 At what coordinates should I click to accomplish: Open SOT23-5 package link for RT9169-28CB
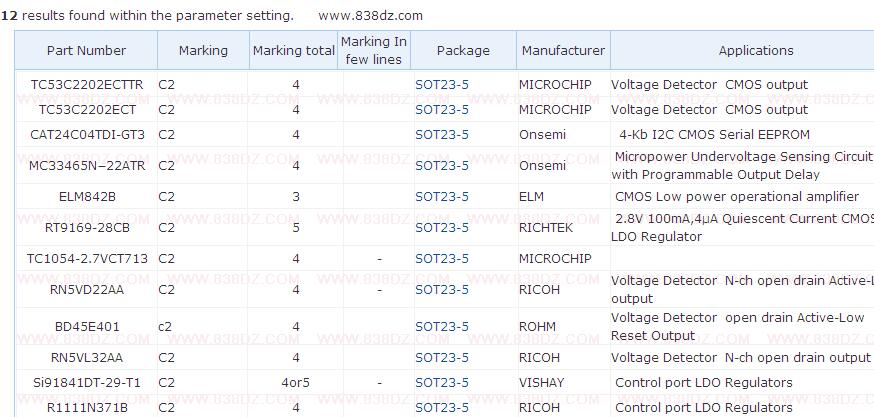[x=442, y=228]
